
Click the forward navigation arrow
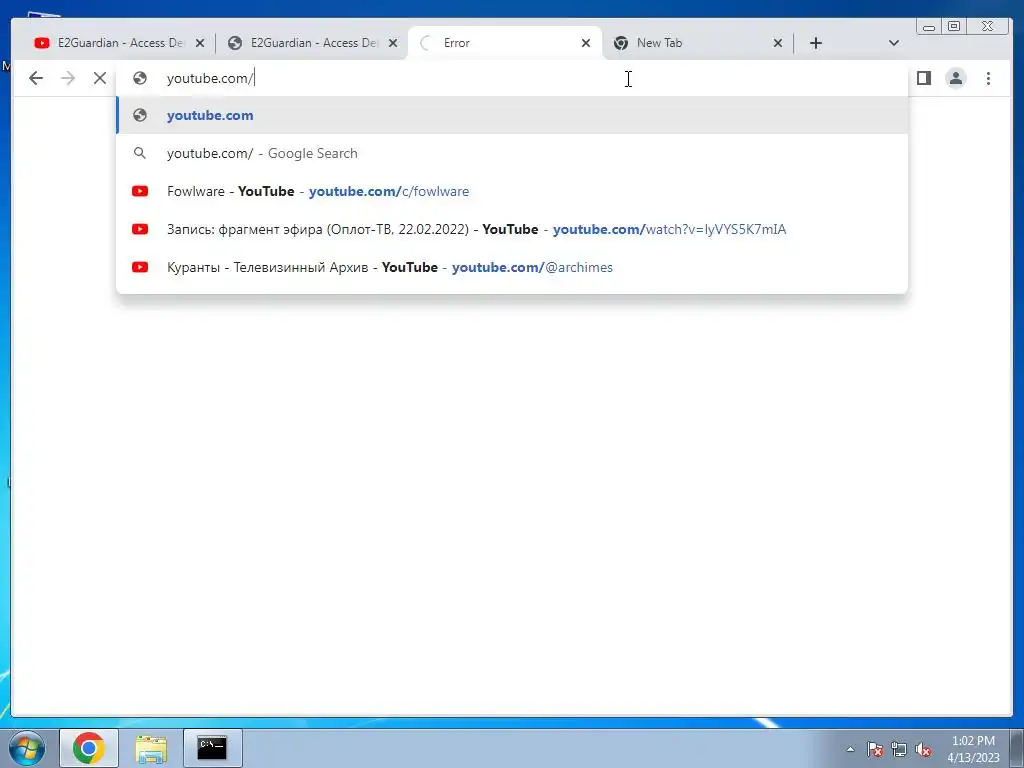click(68, 78)
